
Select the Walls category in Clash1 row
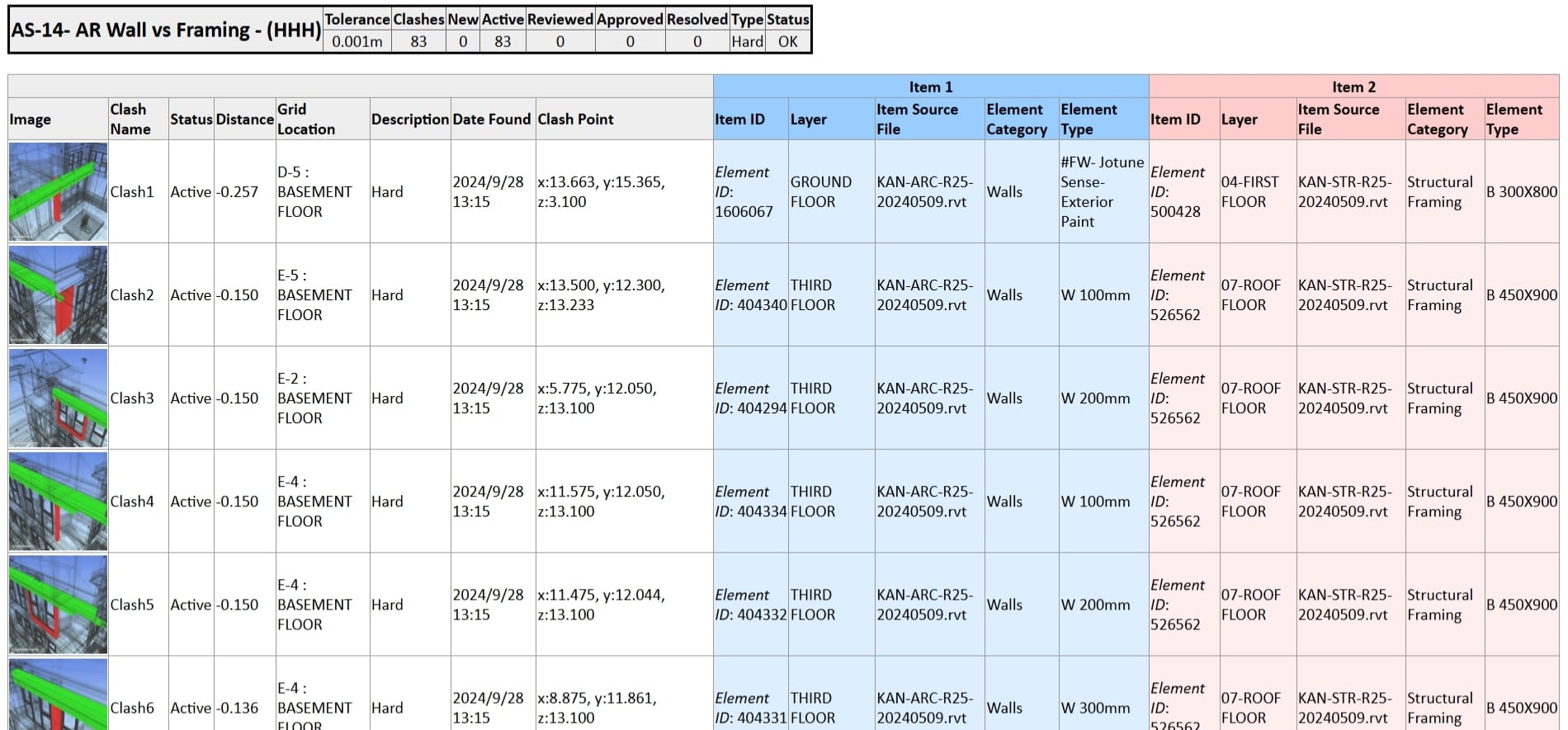pyautogui.click(x=1004, y=191)
